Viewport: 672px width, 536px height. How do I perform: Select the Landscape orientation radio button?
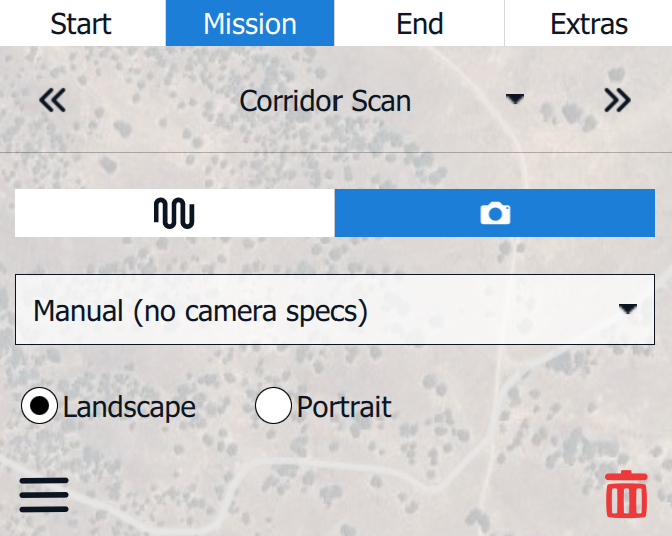(39, 407)
